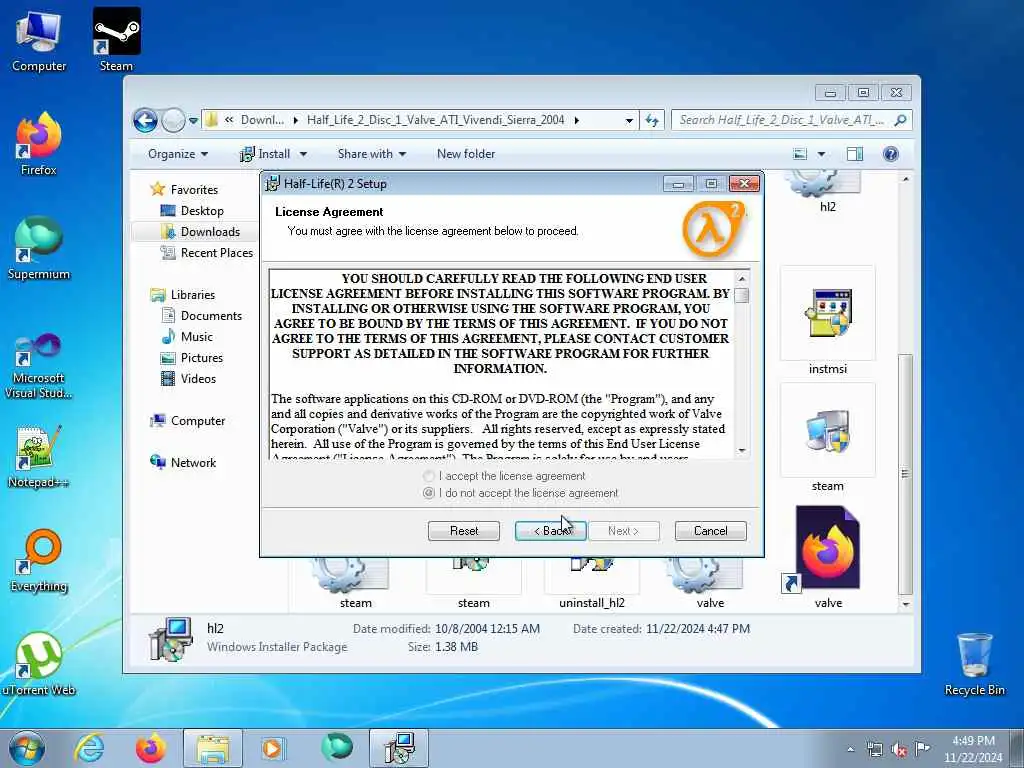Viewport: 1024px width, 768px height.
Task: Click the license text scrollbar thumb
Action: click(x=741, y=295)
